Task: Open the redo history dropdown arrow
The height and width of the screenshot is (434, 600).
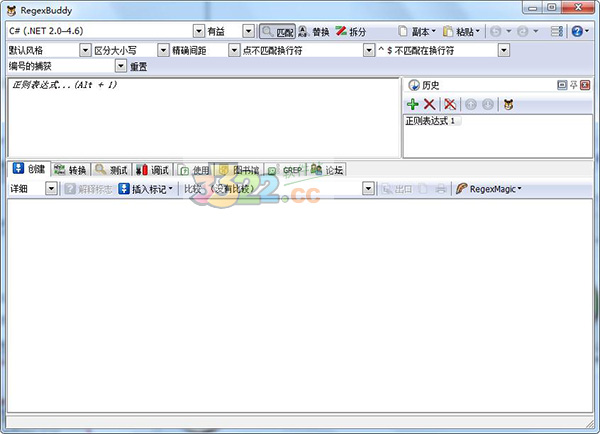Action: (x=535, y=31)
